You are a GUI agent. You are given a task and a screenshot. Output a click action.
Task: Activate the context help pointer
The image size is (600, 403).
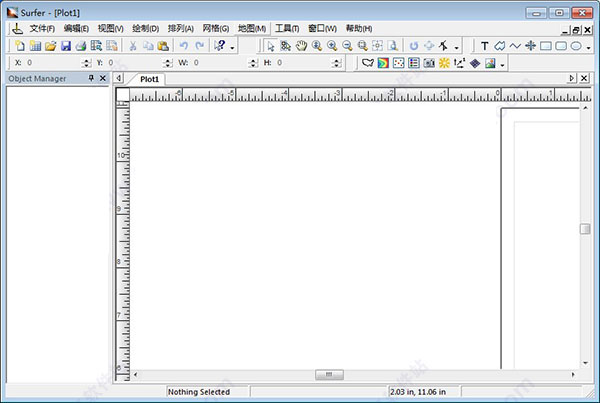[x=220, y=46]
